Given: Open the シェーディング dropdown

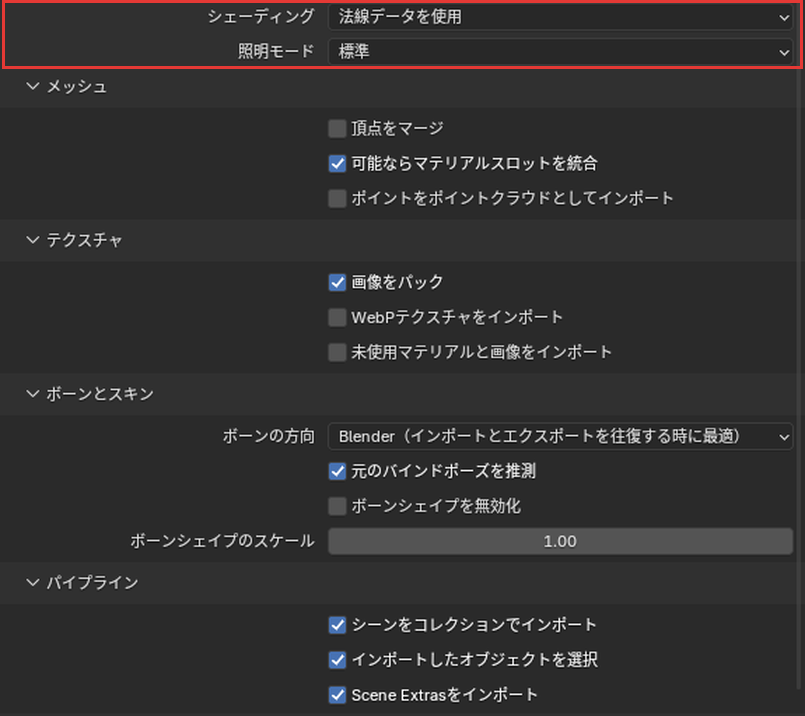Looking at the screenshot, I should pos(560,17).
